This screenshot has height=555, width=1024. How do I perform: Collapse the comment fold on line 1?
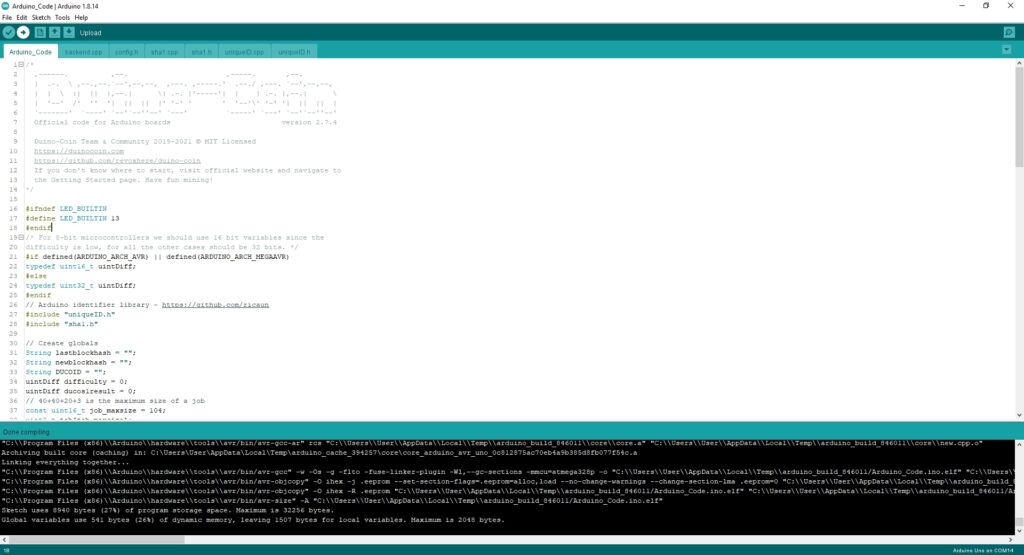tap(21, 65)
